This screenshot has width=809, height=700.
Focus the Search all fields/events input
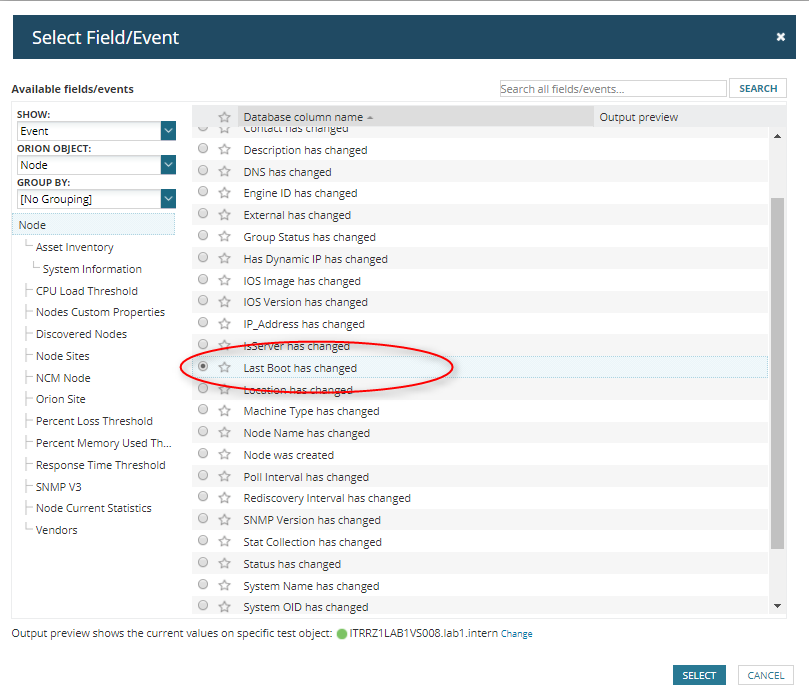click(x=613, y=89)
